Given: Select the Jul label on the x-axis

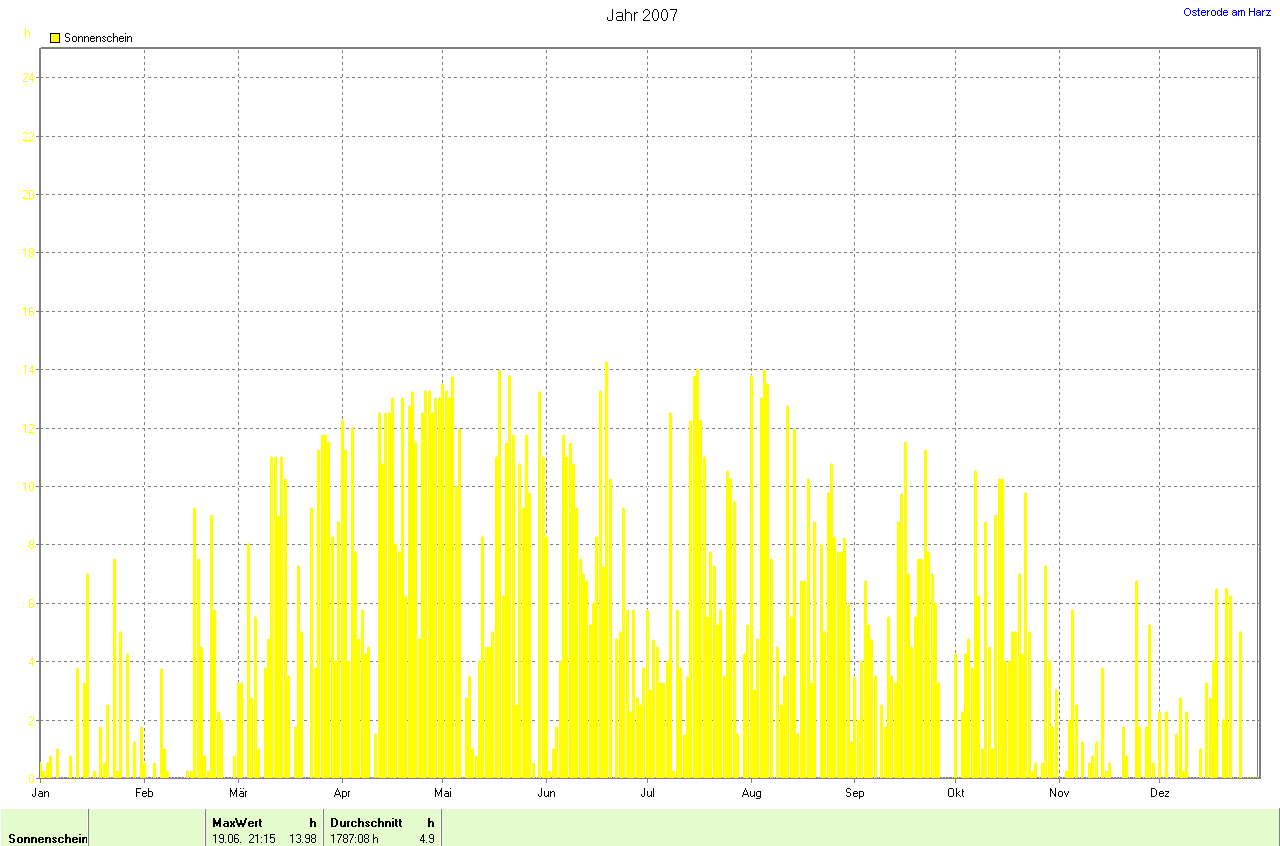Looking at the screenshot, I should tap(647, 793).
